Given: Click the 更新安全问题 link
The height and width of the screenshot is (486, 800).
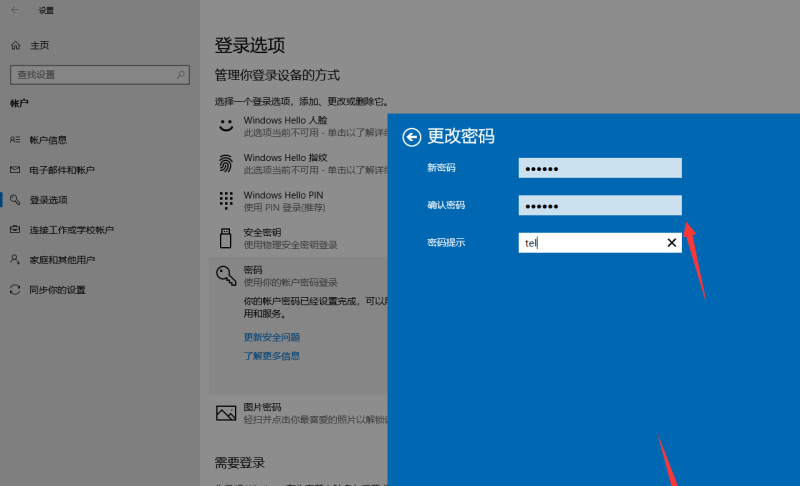Looking at the screenshot, I should [x=271, y=337].
